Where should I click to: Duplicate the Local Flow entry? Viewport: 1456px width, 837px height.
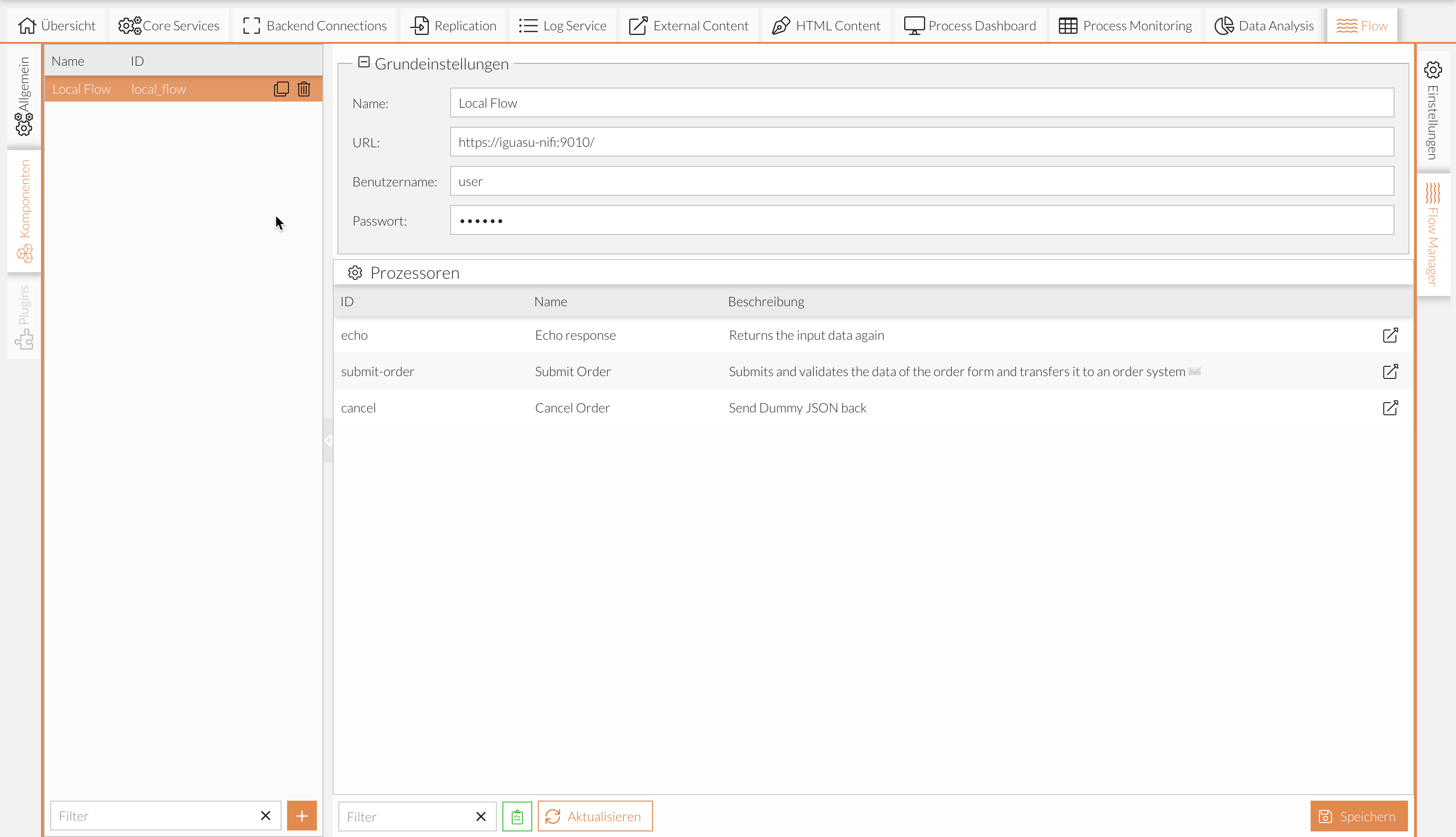tap(281, 89)
